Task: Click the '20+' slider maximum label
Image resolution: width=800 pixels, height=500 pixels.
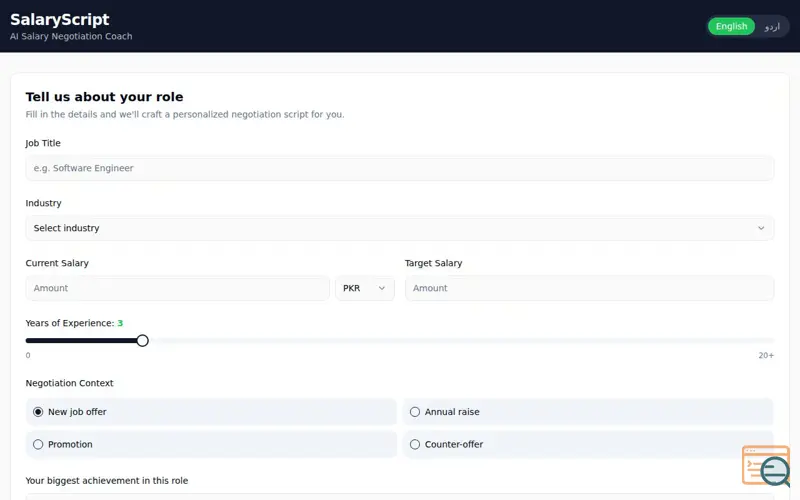Action: pyautogui.click(x=766, y=356)
